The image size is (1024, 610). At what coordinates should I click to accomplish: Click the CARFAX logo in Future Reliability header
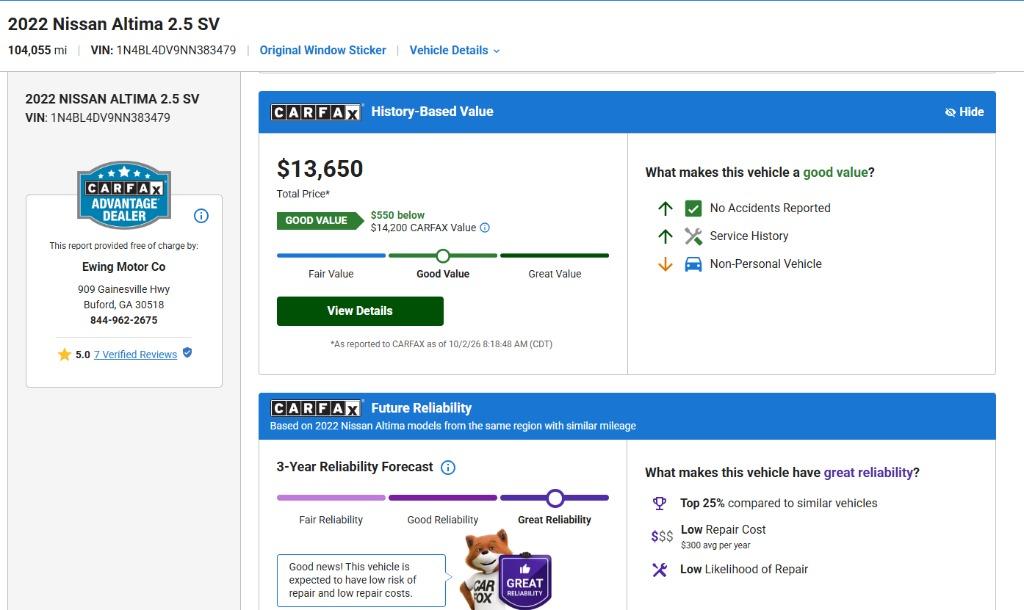315,408
